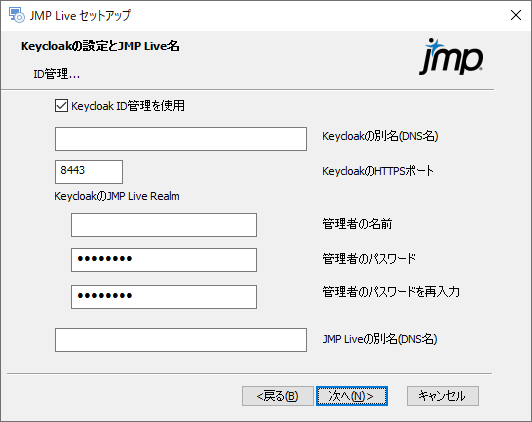Cancel setup with the キャンセル button
The width and height of the screenshot is (532, 422).
(x=443, y=396)
